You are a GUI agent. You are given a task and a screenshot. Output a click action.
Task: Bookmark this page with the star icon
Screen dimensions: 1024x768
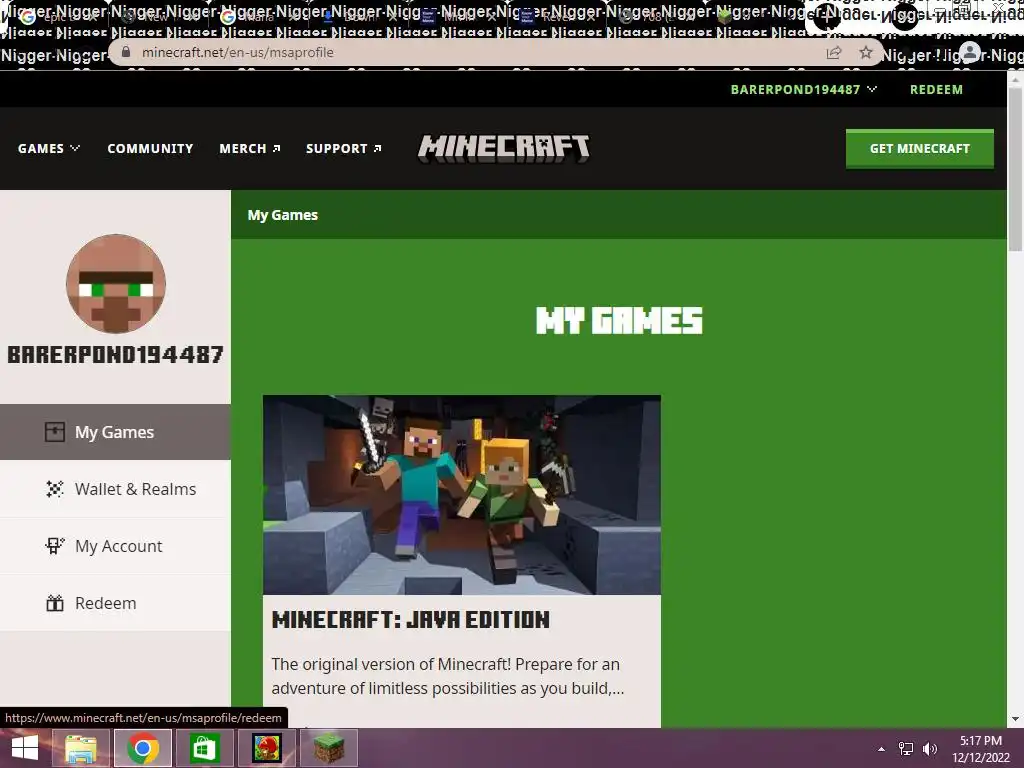866,52
